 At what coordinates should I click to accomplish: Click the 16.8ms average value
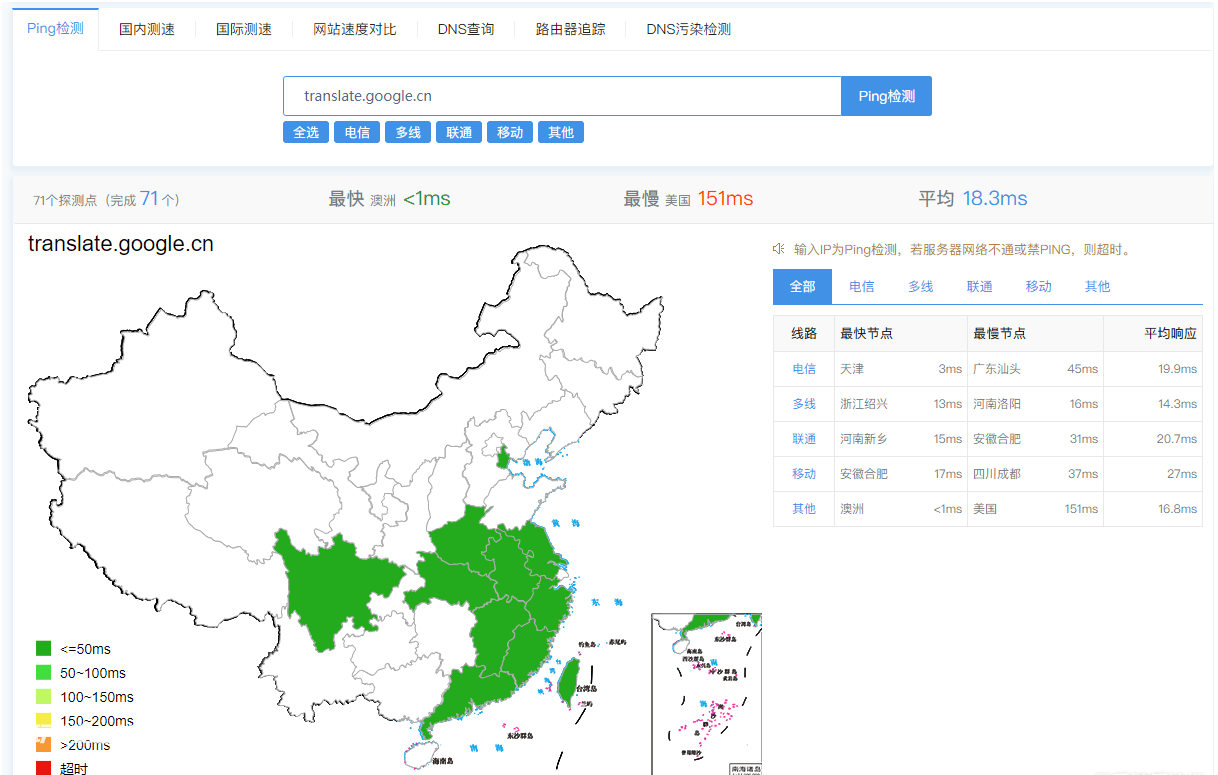coord(1177,509)
